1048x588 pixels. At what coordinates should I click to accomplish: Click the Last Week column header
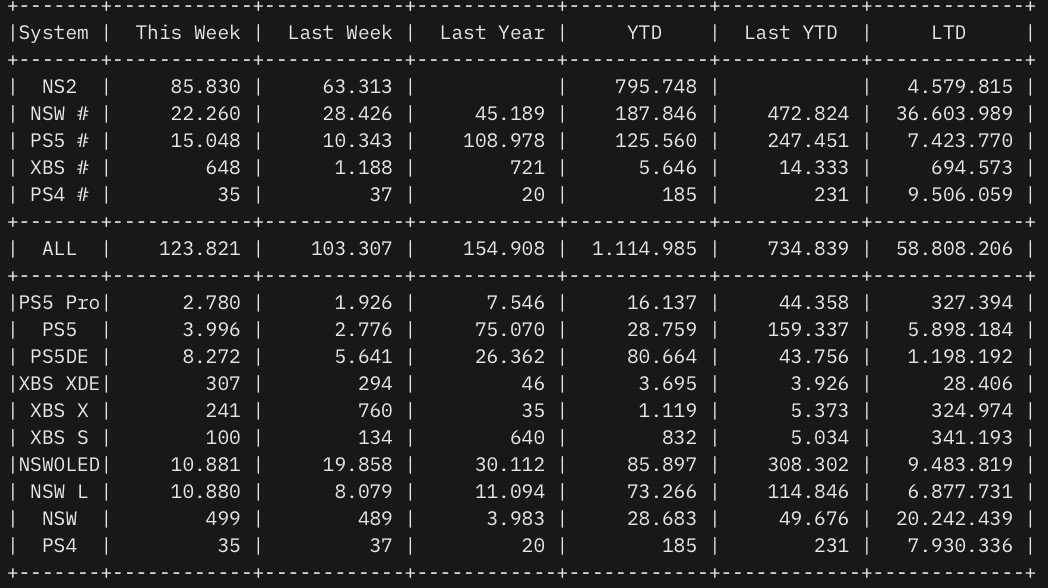pos(340,33)
